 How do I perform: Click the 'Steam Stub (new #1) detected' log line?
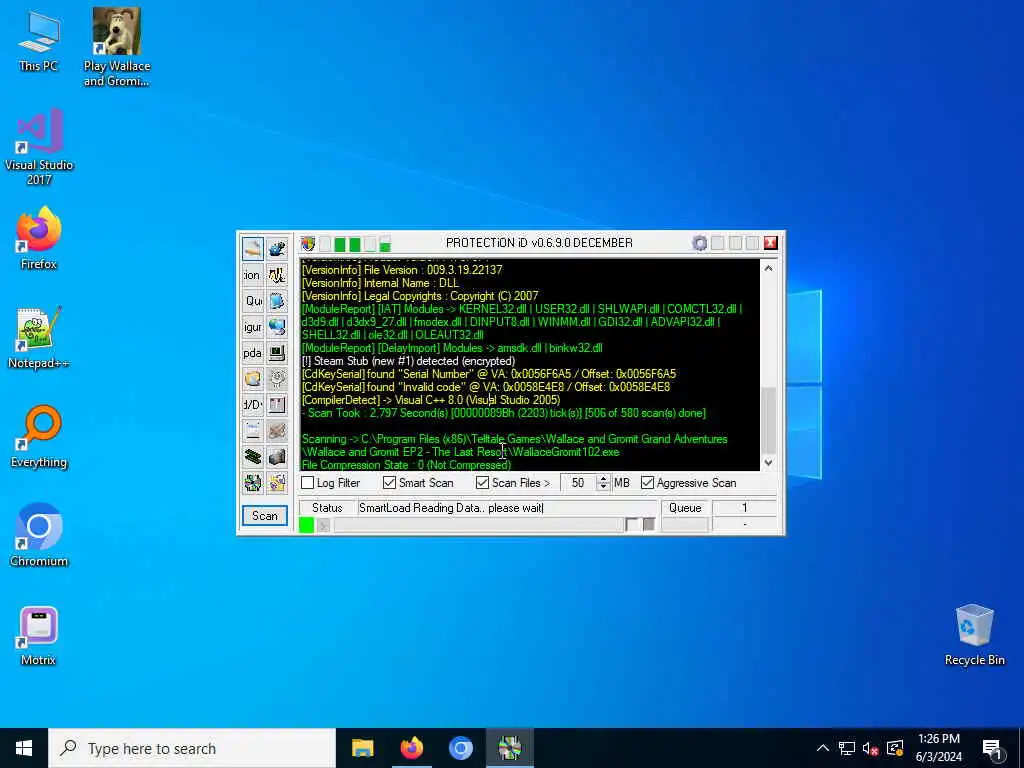(408, 360)
